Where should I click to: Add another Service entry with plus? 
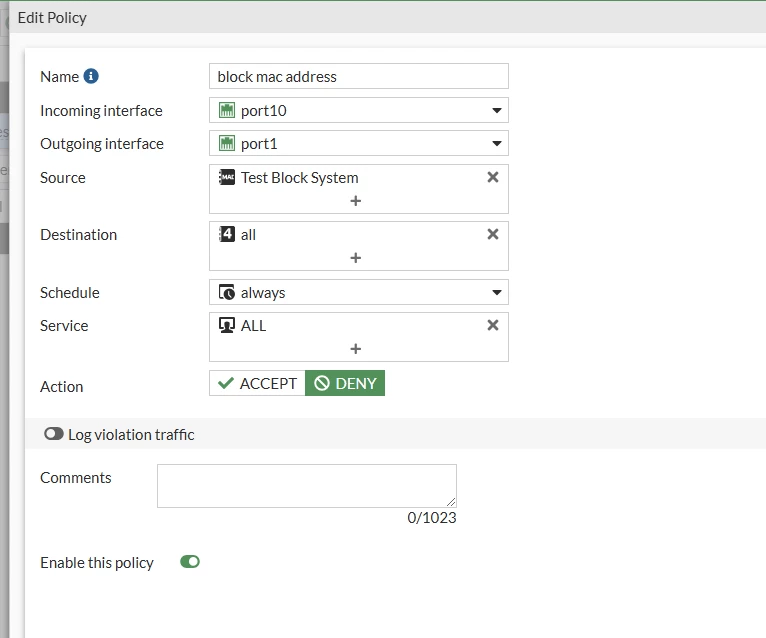click(356, 349)
